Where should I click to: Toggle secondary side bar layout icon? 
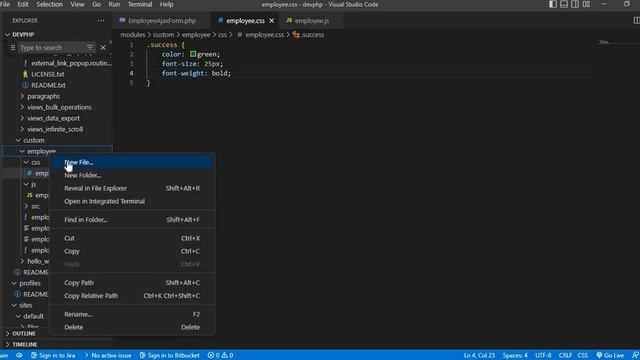click(575, 4)
